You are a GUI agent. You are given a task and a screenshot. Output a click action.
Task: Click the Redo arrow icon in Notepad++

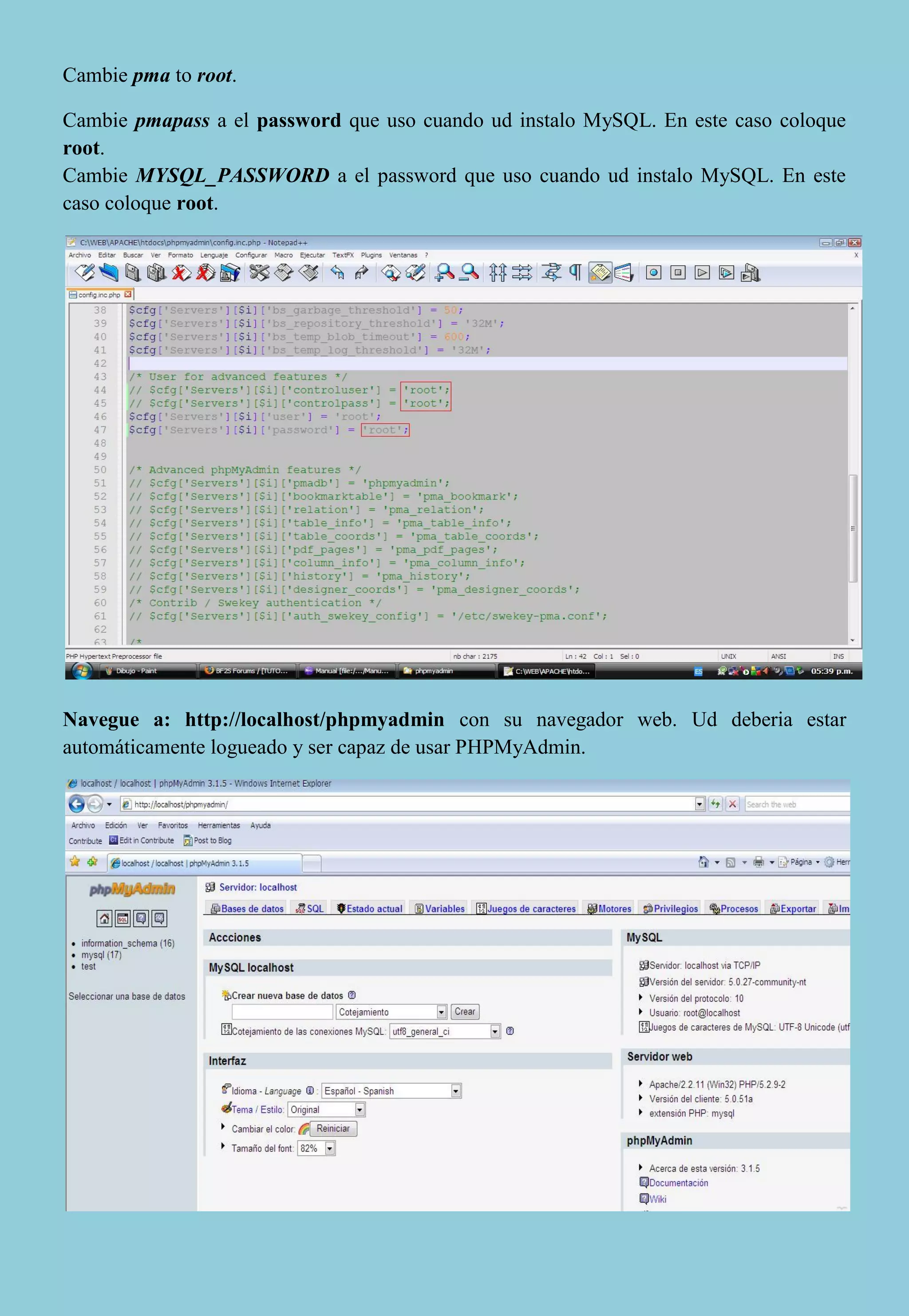(362, 273)
